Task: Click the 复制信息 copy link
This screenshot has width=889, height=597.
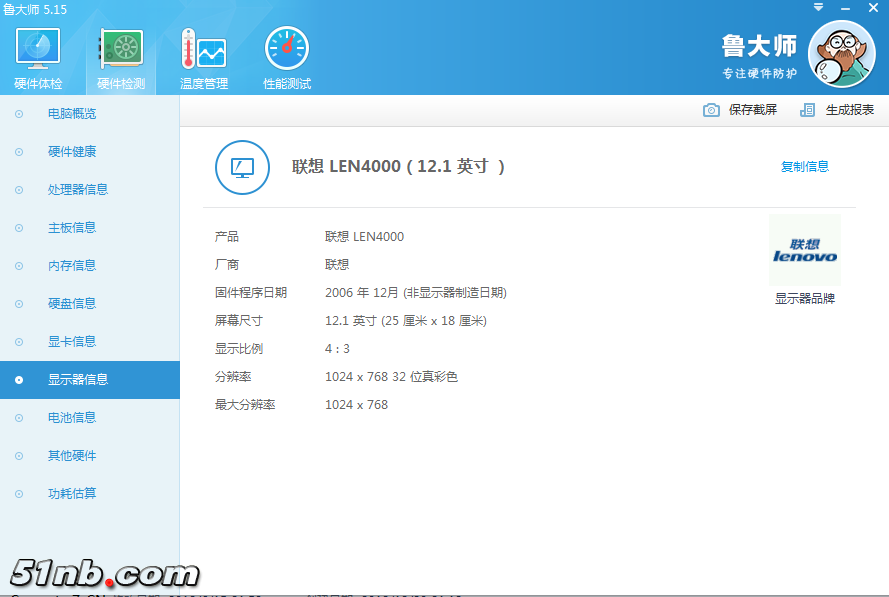Action: [806, 166]
